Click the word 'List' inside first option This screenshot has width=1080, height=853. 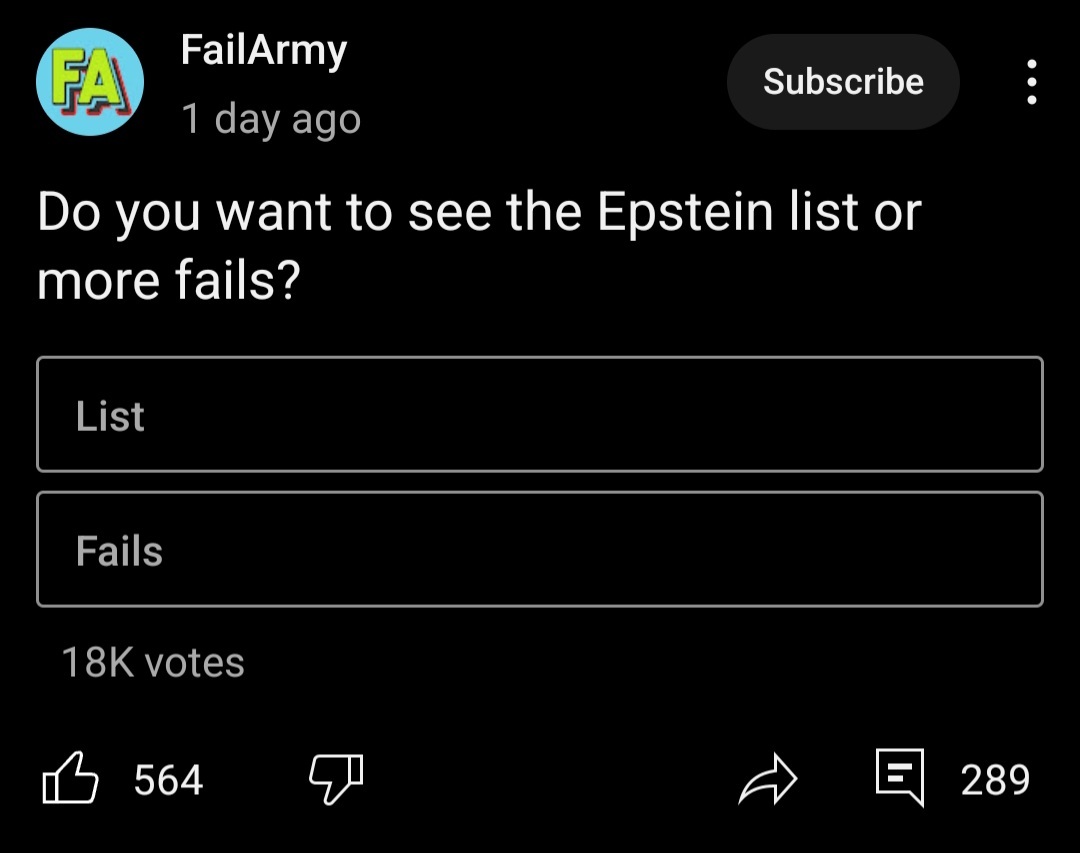(x=110, y=416)
